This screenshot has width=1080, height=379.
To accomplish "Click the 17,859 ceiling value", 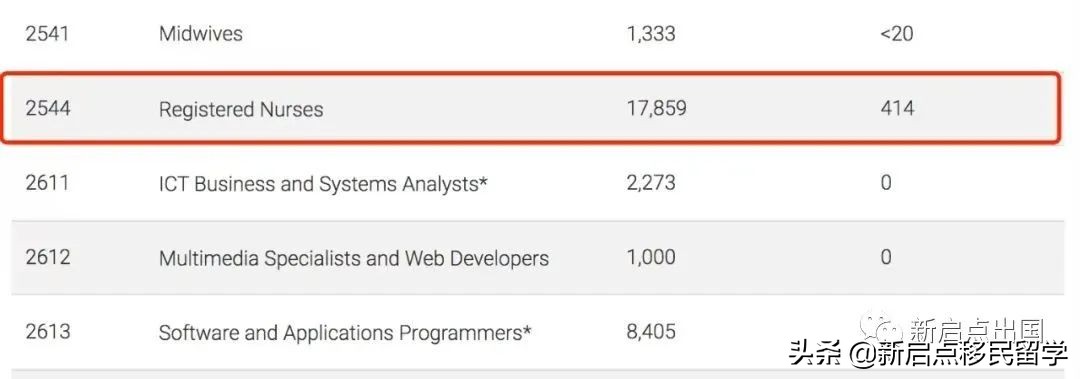I will pos(656,109).
